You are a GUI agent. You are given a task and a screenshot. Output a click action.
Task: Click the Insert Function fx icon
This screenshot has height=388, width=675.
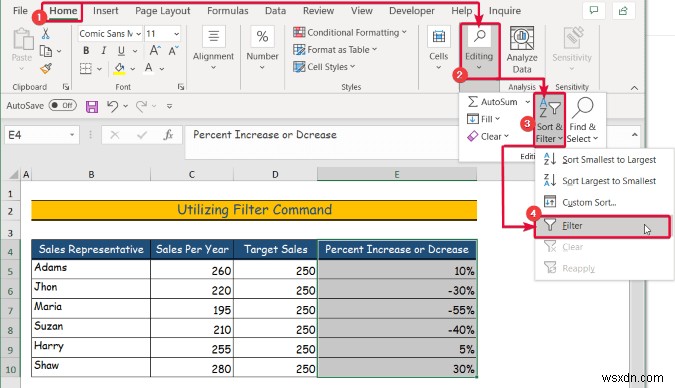[x=168, y=135]
